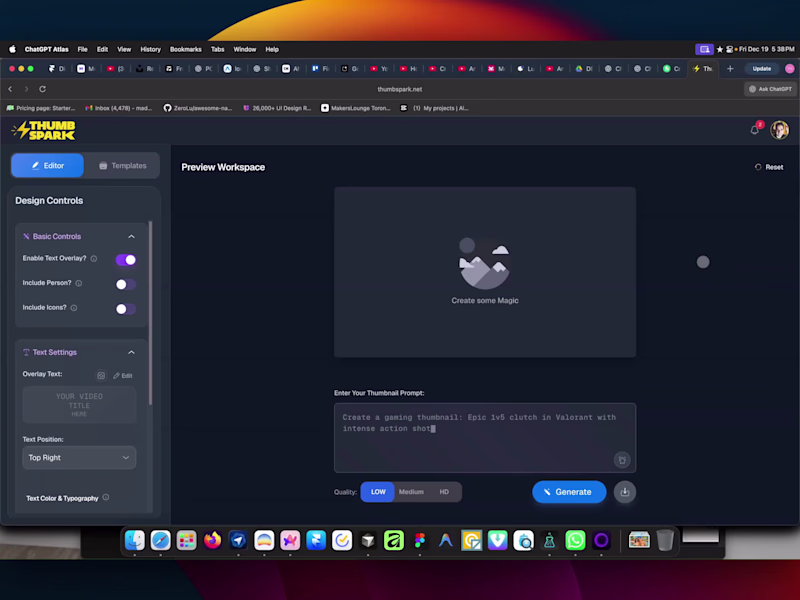Clear the prompt using the trash icon

622,459
